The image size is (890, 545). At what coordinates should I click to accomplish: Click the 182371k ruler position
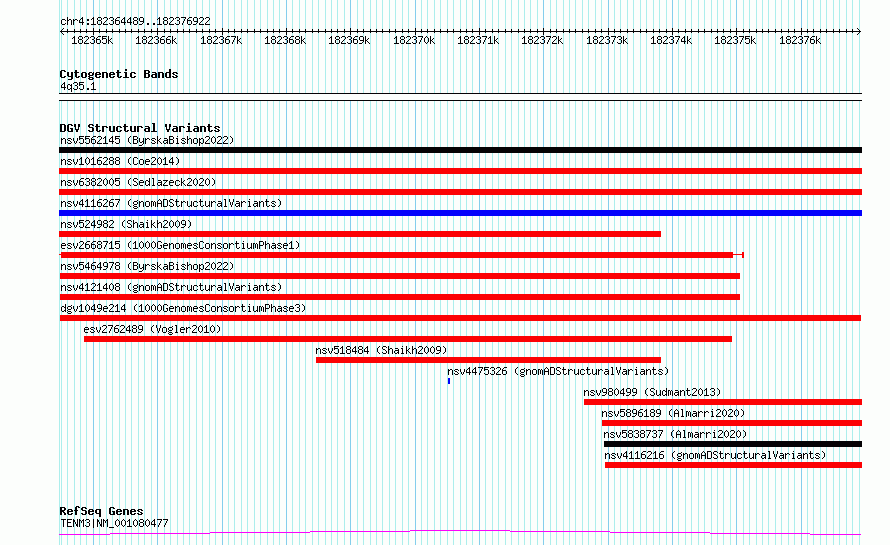point(478,40)
